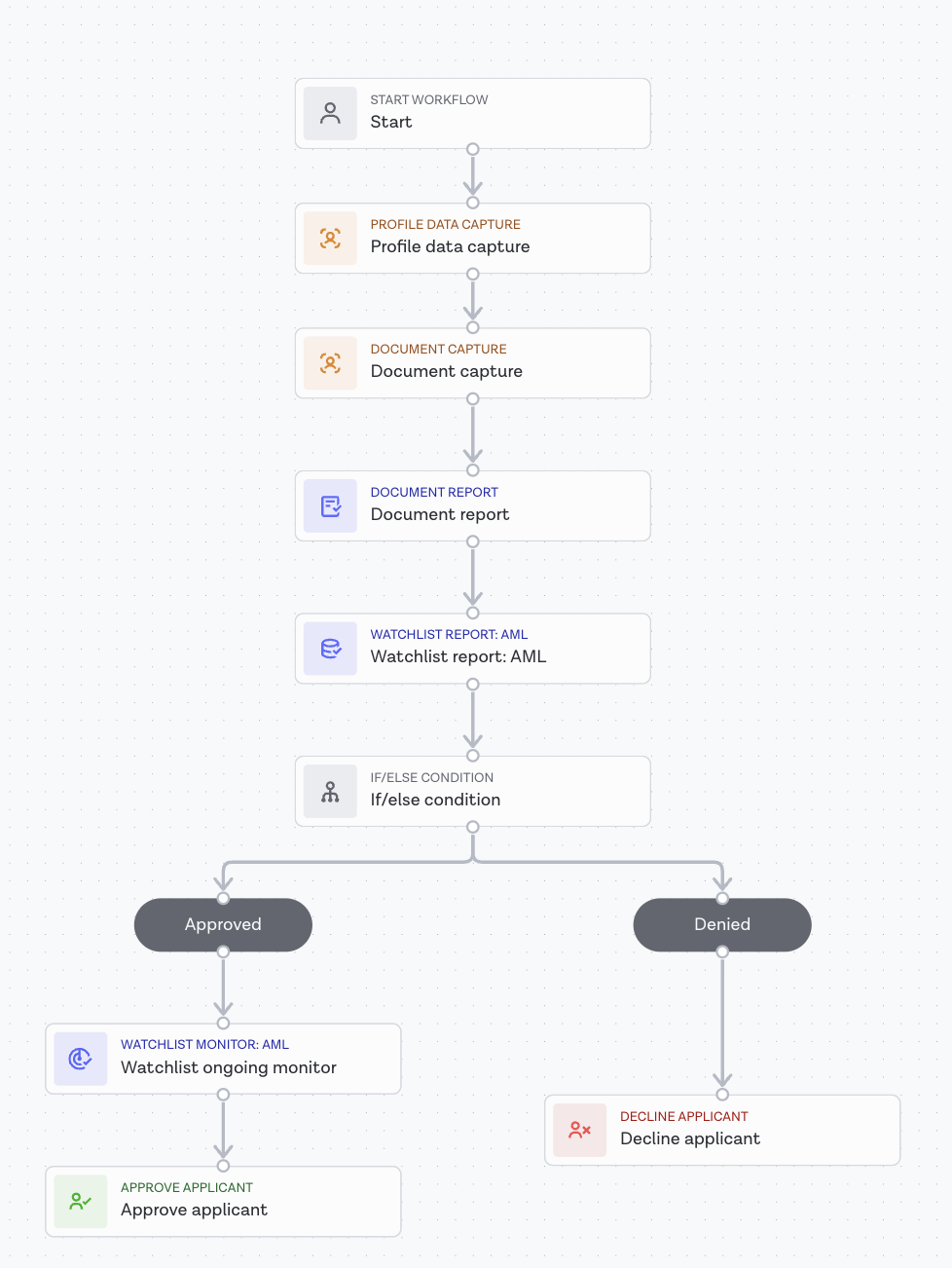Click the Watchlist ongoing monitor radar icon
The image size is (952, 1268).
point(81,1059)
